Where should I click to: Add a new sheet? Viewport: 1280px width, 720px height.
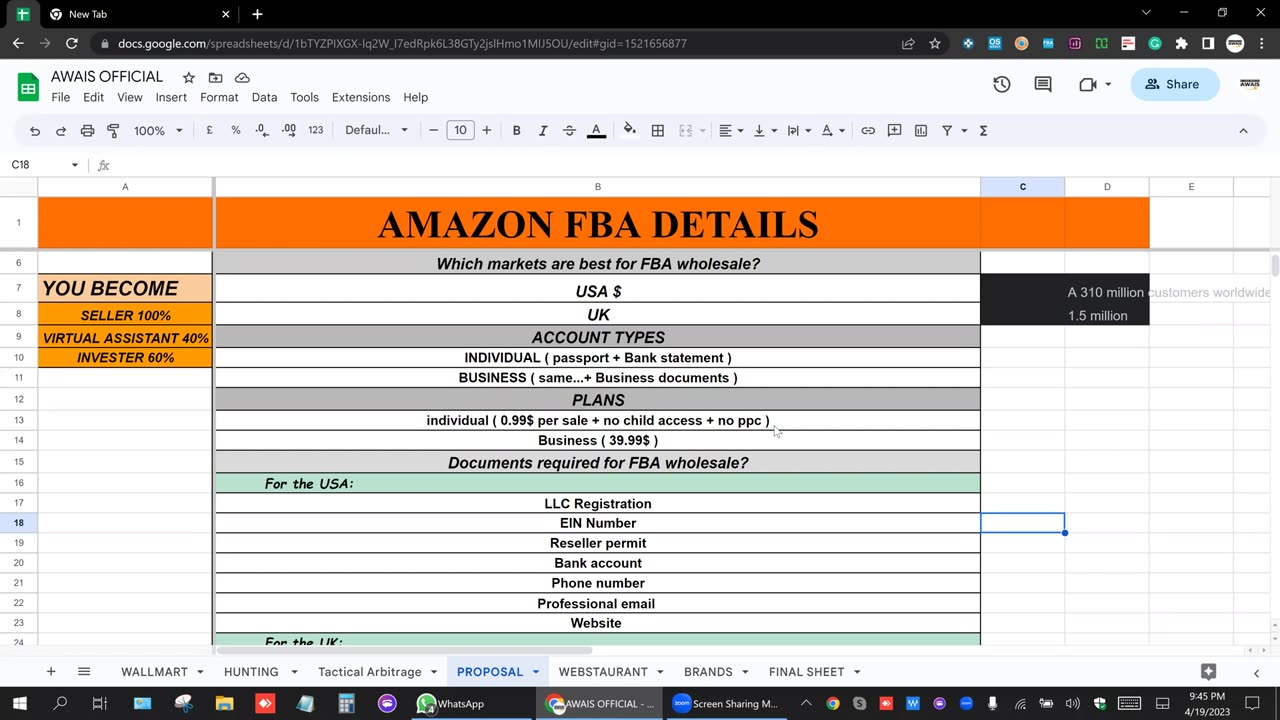tap(51, 672)
